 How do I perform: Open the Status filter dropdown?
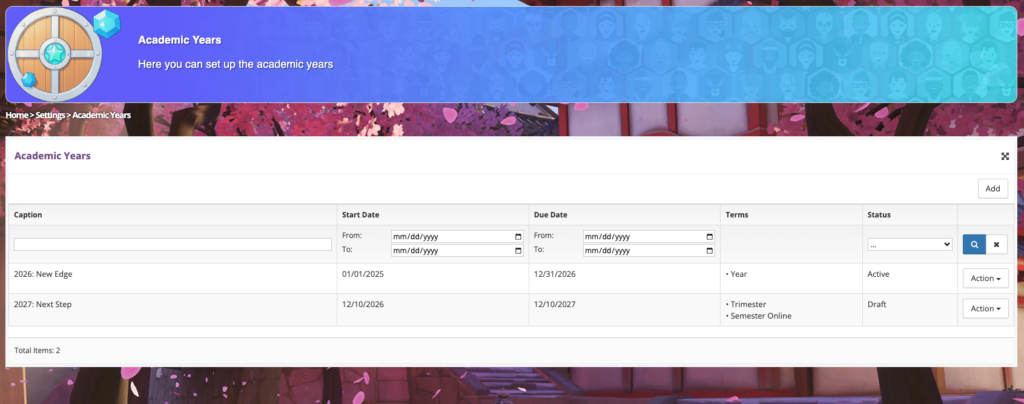[910, 244]
